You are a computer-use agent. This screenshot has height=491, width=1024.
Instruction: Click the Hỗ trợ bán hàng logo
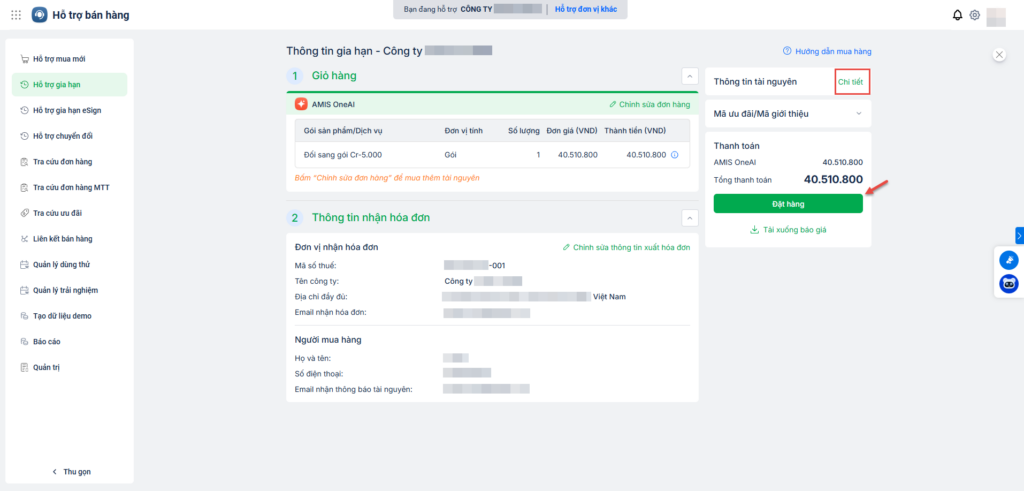pos(39,15)
